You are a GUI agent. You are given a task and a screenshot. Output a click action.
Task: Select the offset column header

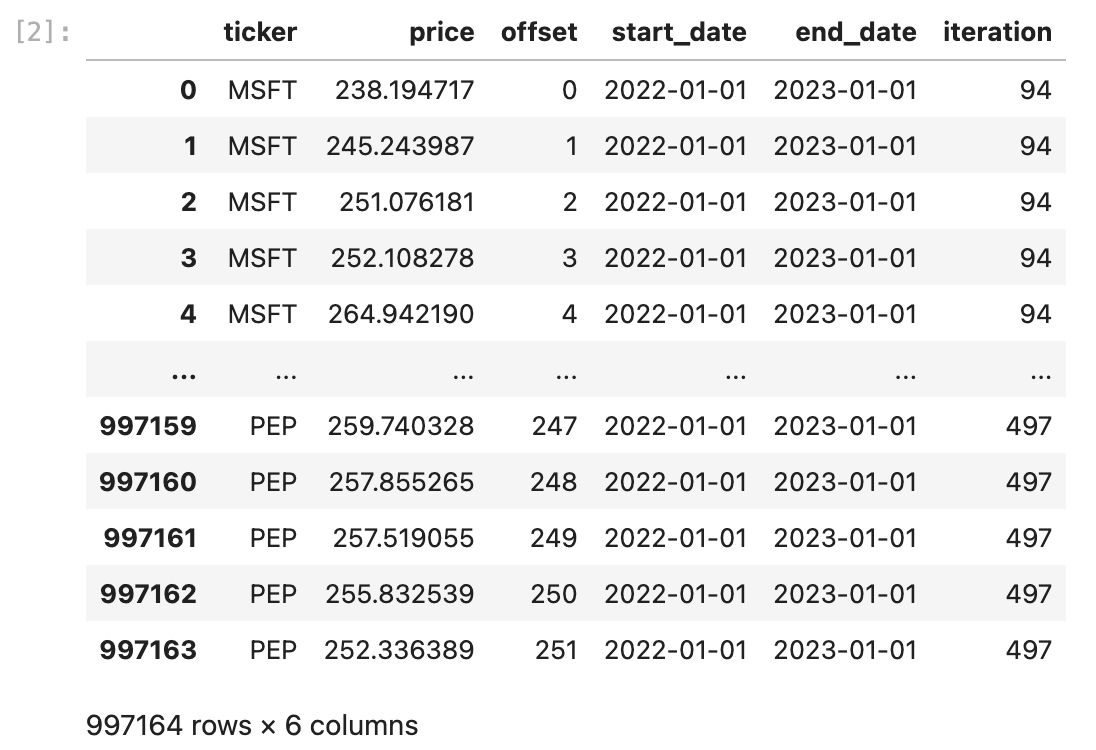pos(539,32)
